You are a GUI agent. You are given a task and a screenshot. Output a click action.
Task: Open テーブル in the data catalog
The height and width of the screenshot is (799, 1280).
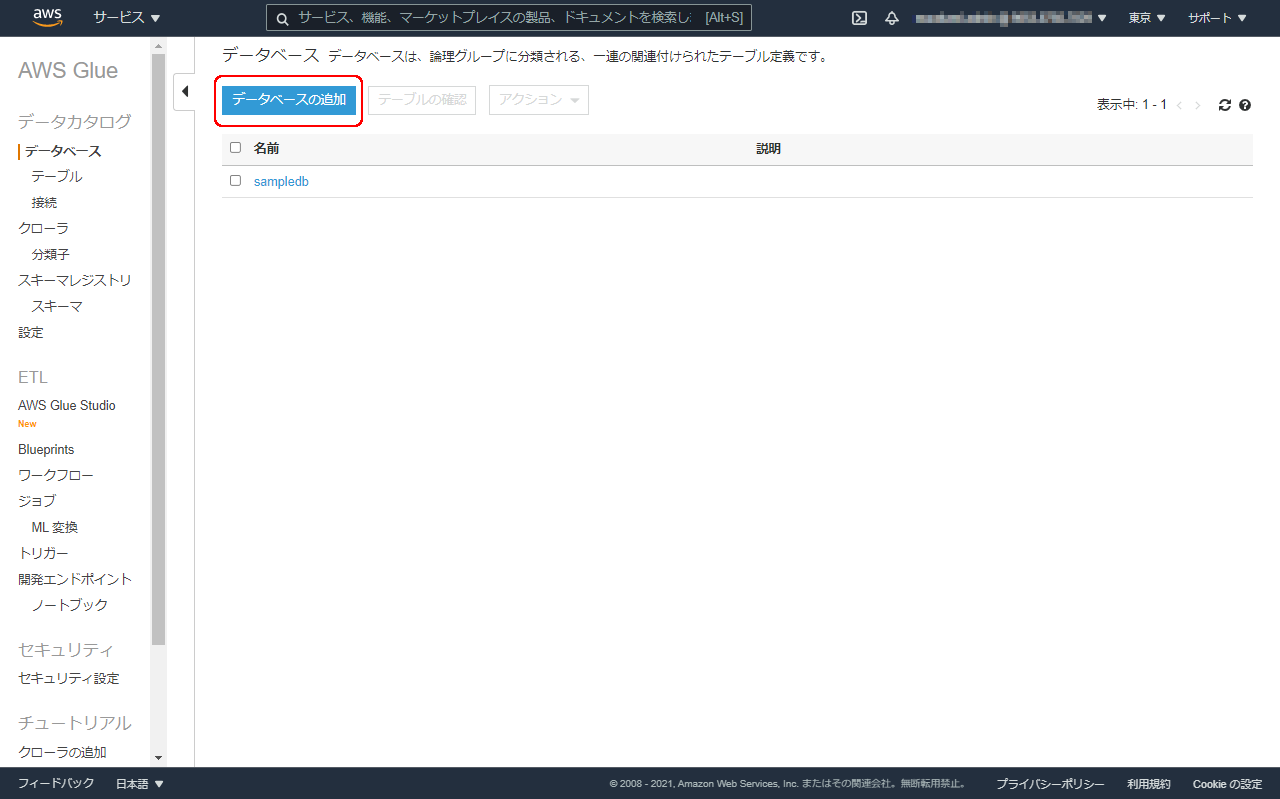point(57,177)
